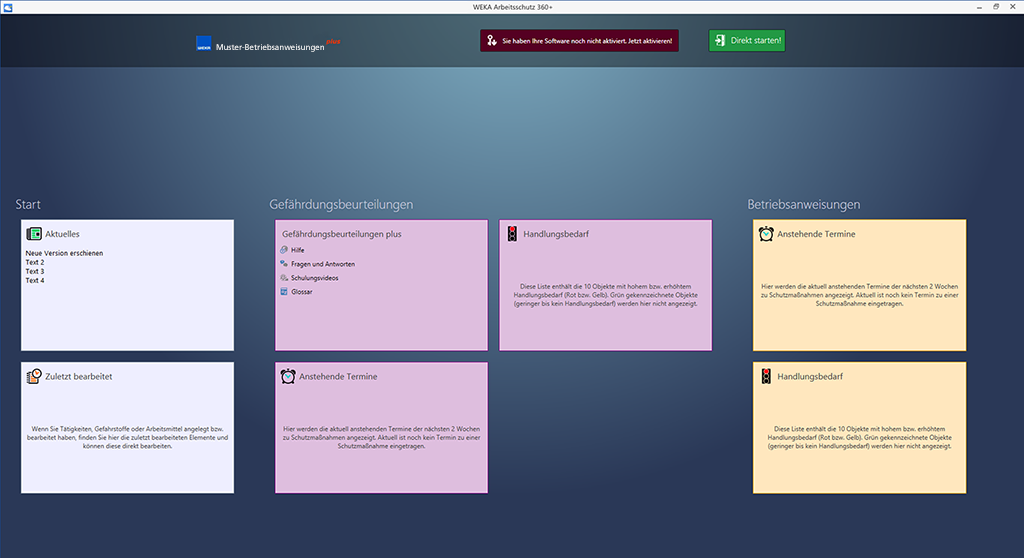Screen dimensions: 1024x558
Task: Open the Schulungsvideos link
Action: 315,278
